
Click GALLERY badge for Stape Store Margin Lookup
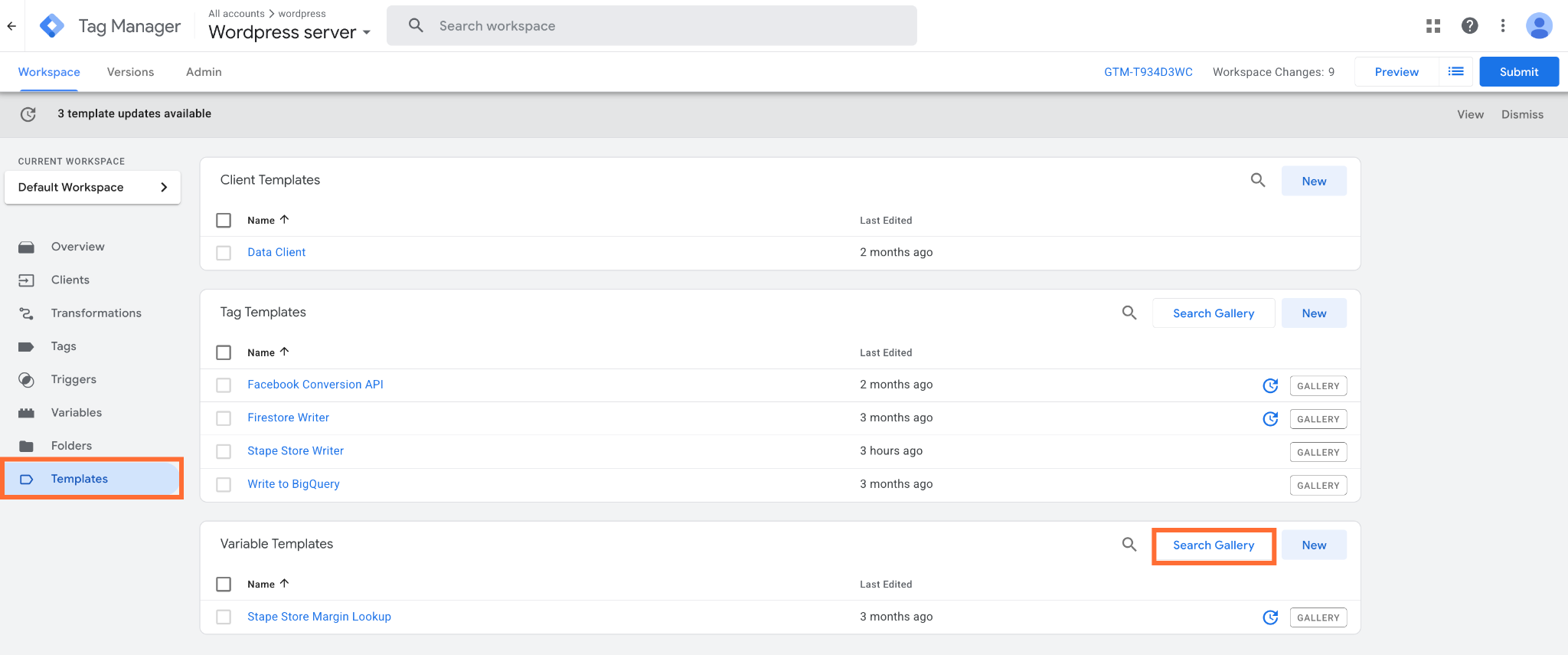tap(1318, 617)
